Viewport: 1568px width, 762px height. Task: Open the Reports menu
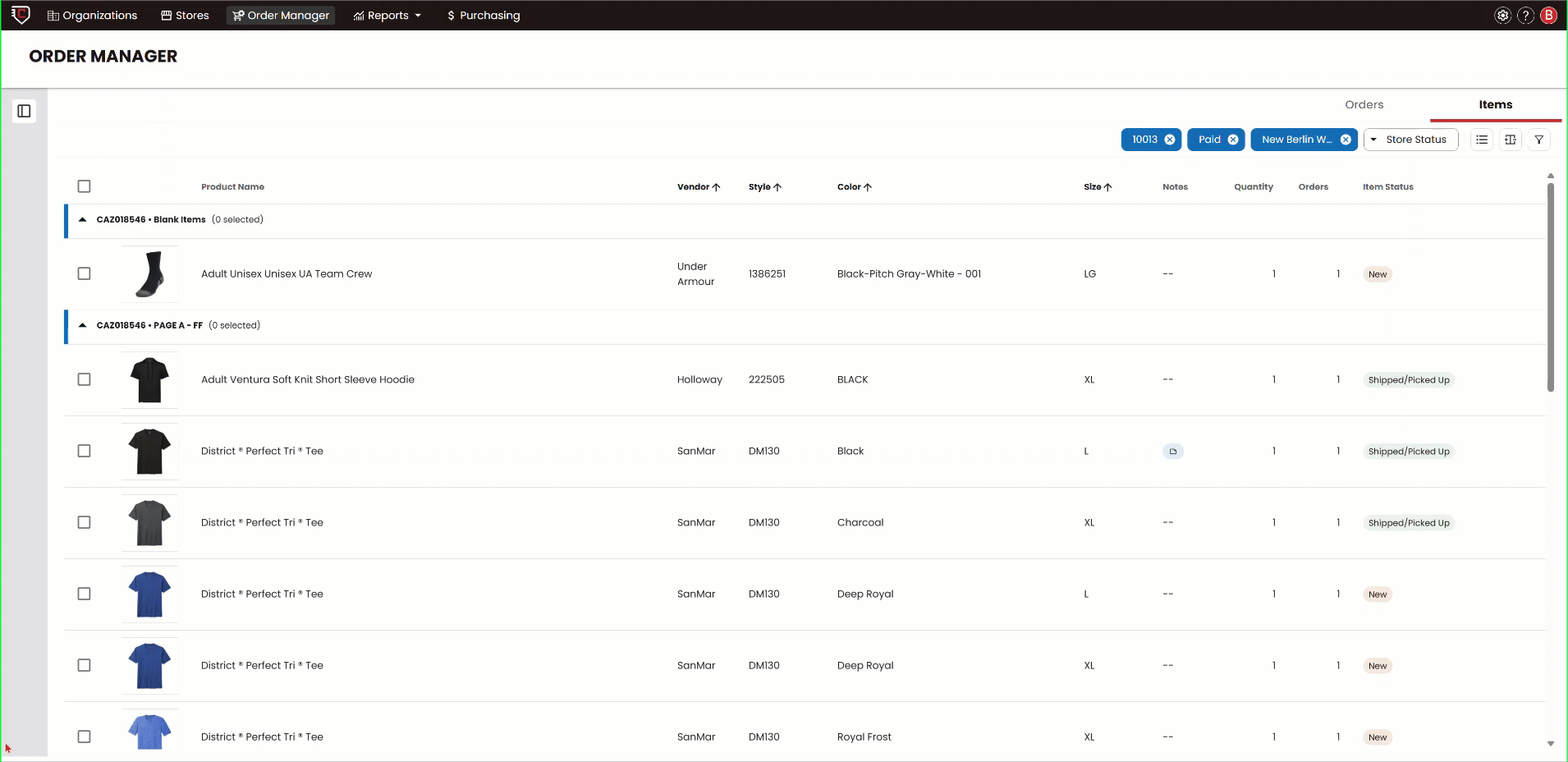(x=387, y=16)
